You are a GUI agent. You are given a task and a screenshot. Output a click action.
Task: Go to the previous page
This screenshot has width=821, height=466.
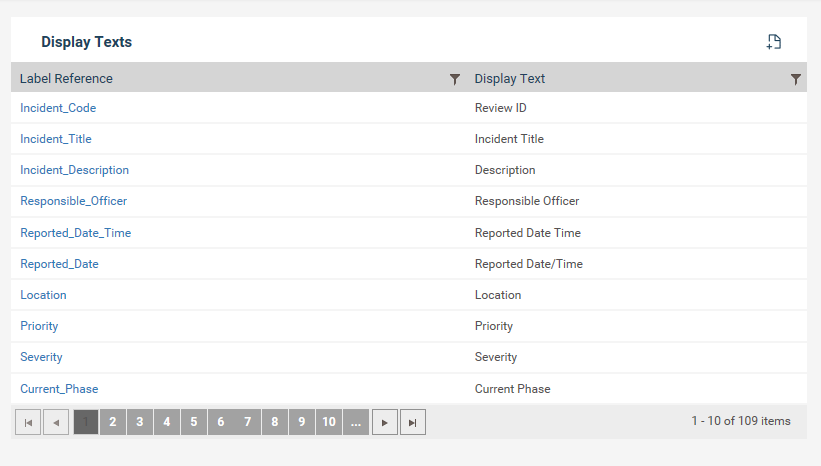coord(56,422)
